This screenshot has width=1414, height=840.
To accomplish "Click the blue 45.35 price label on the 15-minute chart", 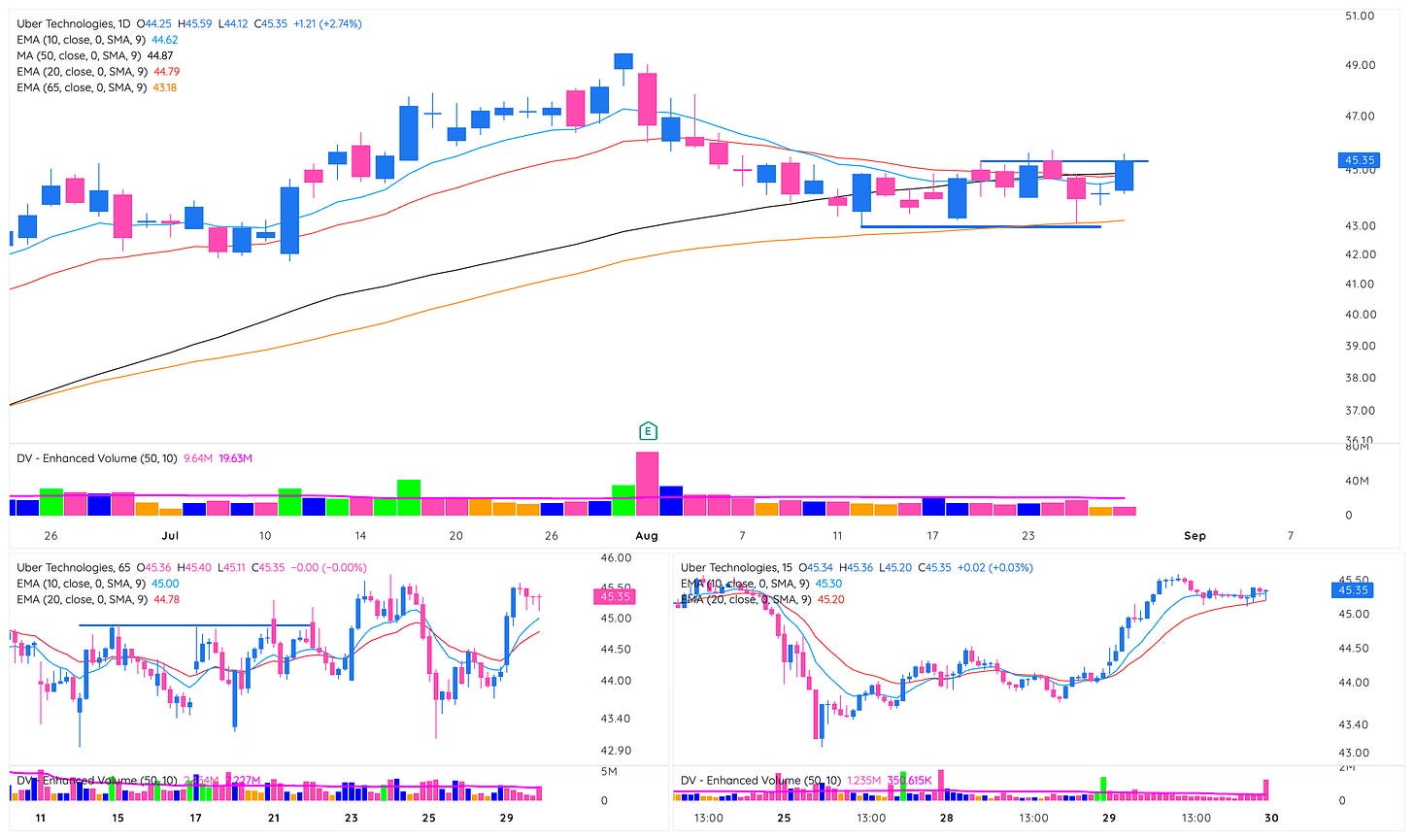I will [1353, 589].
